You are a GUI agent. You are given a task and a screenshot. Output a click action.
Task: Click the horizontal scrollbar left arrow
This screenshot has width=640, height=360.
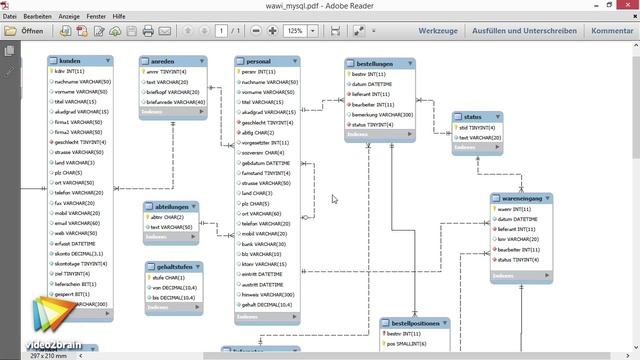(81, 356)
